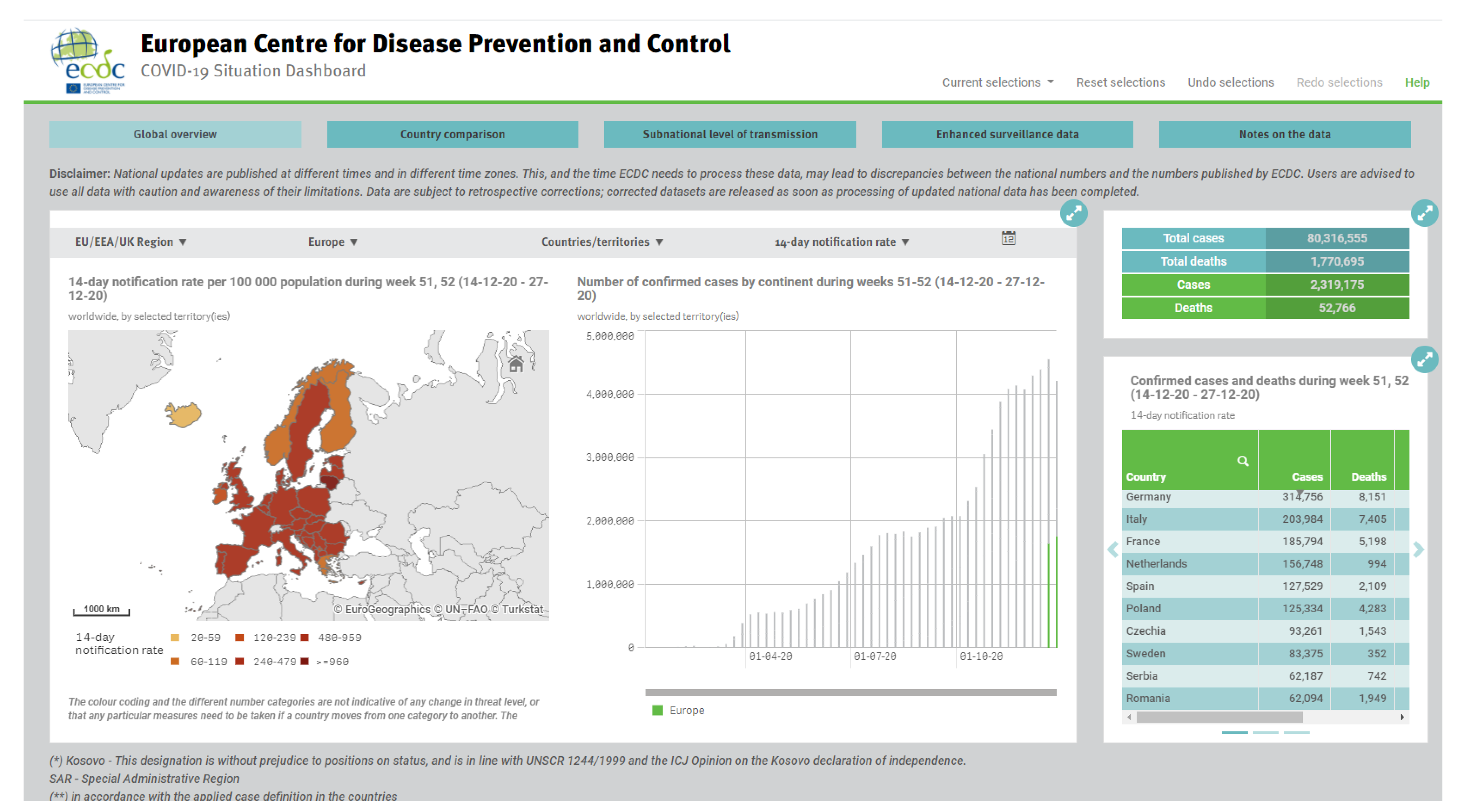Open the calendar date picker icon
This screenshot has height=812, width=1461.
[x=1008, y=238]
